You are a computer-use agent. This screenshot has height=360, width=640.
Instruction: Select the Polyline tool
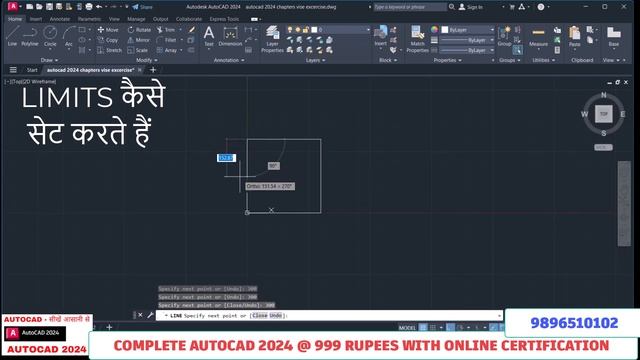pos(30,36)
